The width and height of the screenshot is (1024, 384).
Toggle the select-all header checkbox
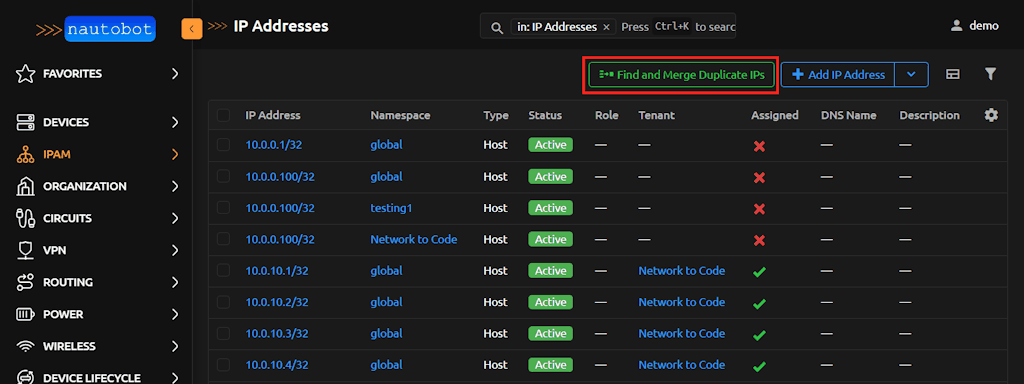(x=223, y=115)
